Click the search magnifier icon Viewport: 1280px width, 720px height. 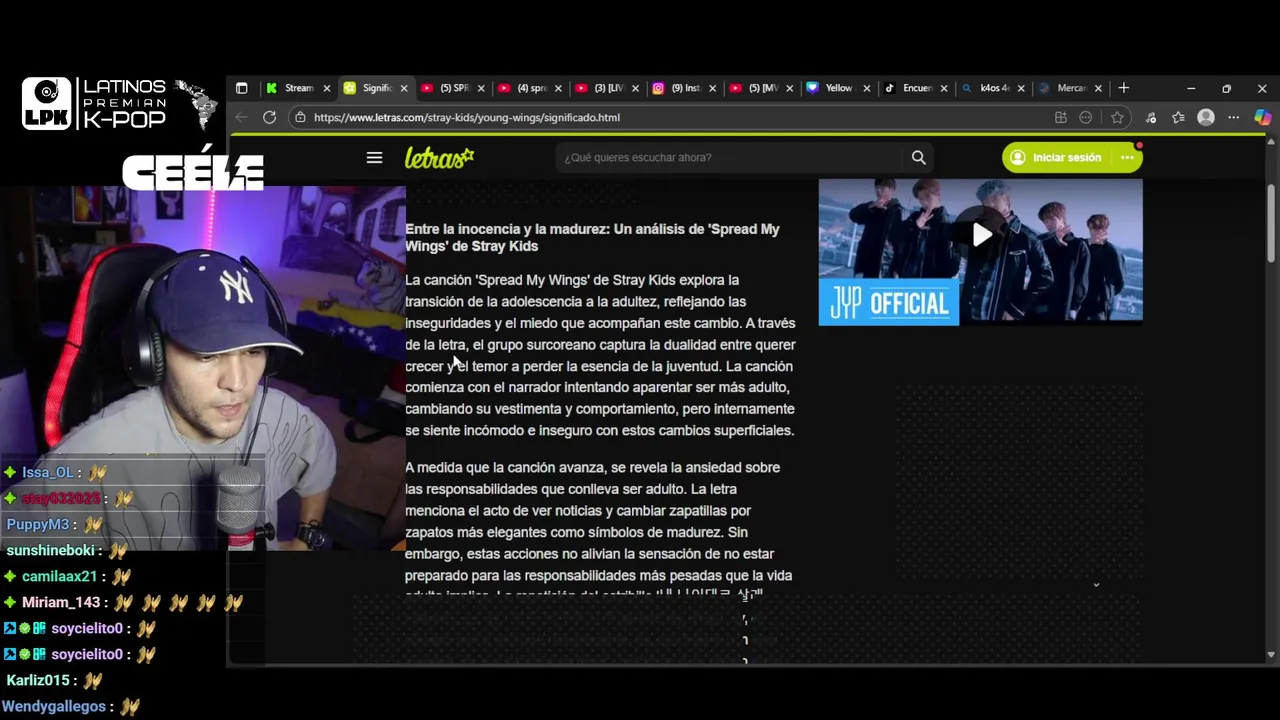coord(918,157)
